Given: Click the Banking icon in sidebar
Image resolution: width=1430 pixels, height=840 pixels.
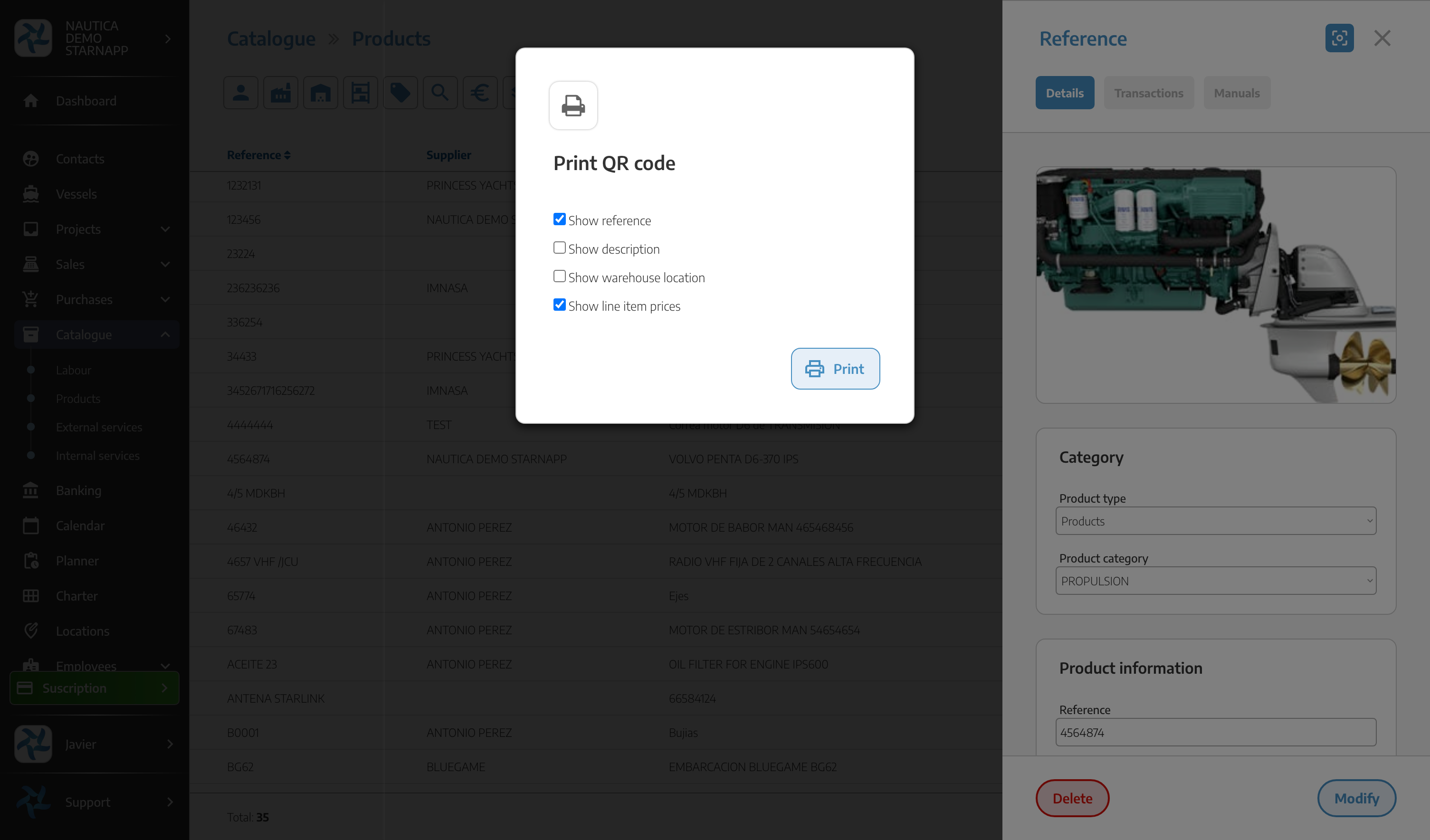Looking at the screenshot, I should [30, 490].
